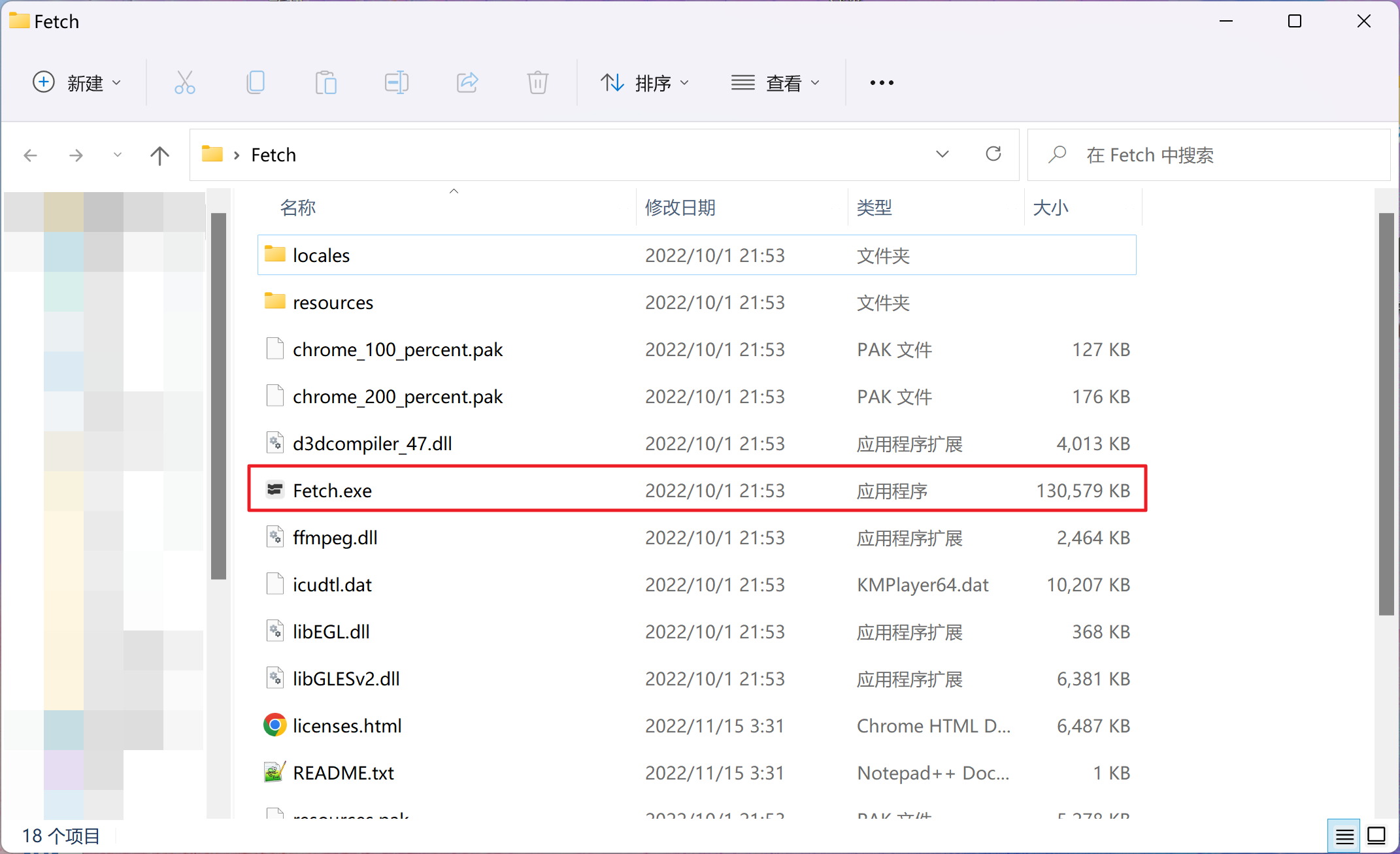Click the 4,013 KB size value
Screen dimensions: 1400x854
coord(1093,444)
